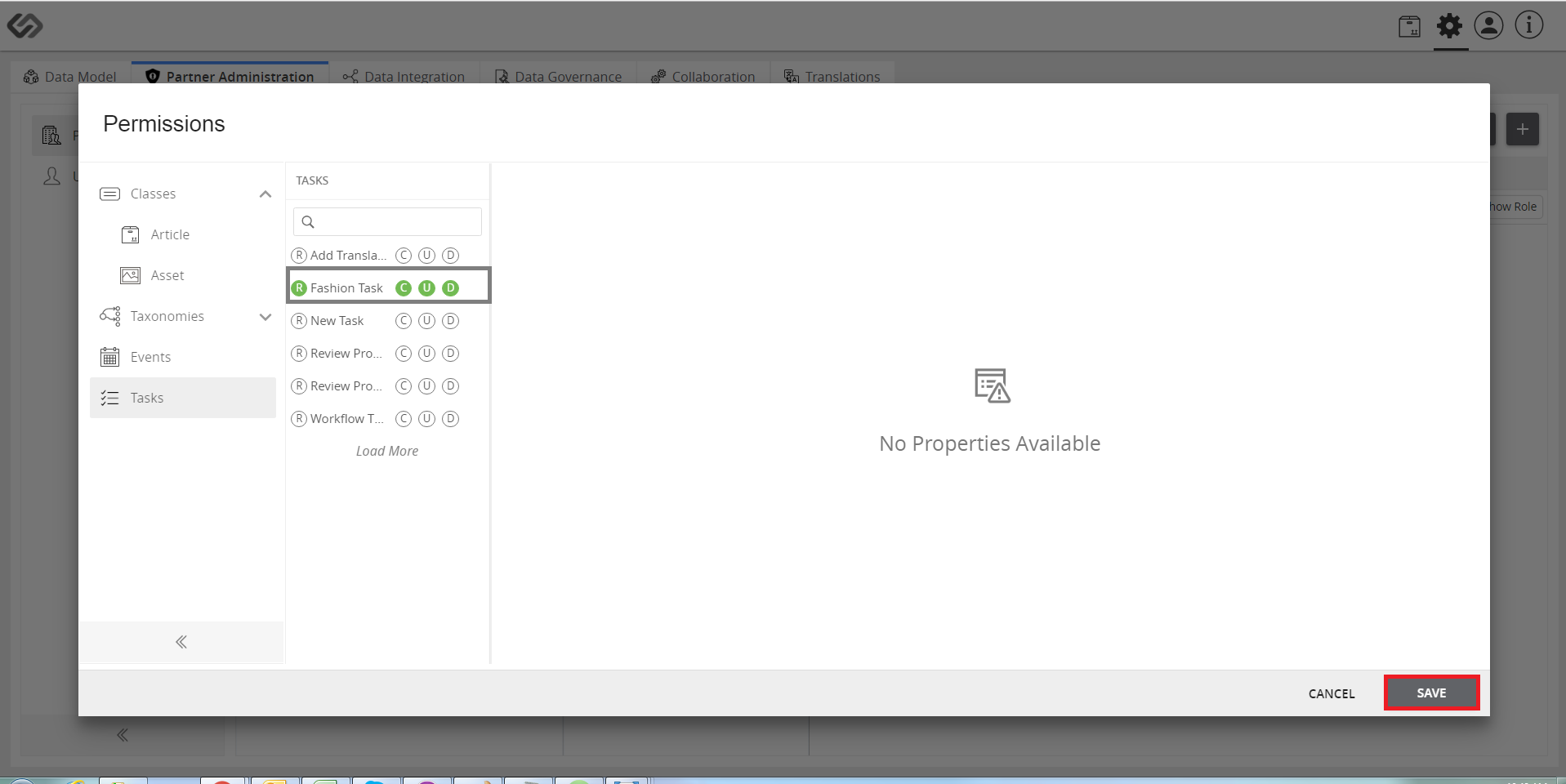The width and height of the screenshot is (1566, 784).
Task: Toggle Update permission for Add Translation task
Action: tap(426, 256)
